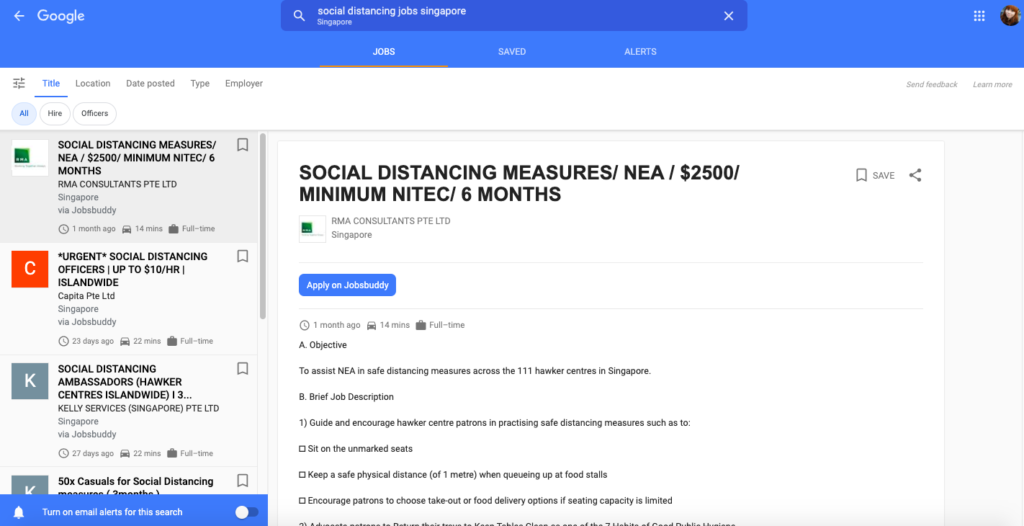Click briefcase icon in Capita listing
Screen dimensions: 1024x526
(x=172, y=341)
